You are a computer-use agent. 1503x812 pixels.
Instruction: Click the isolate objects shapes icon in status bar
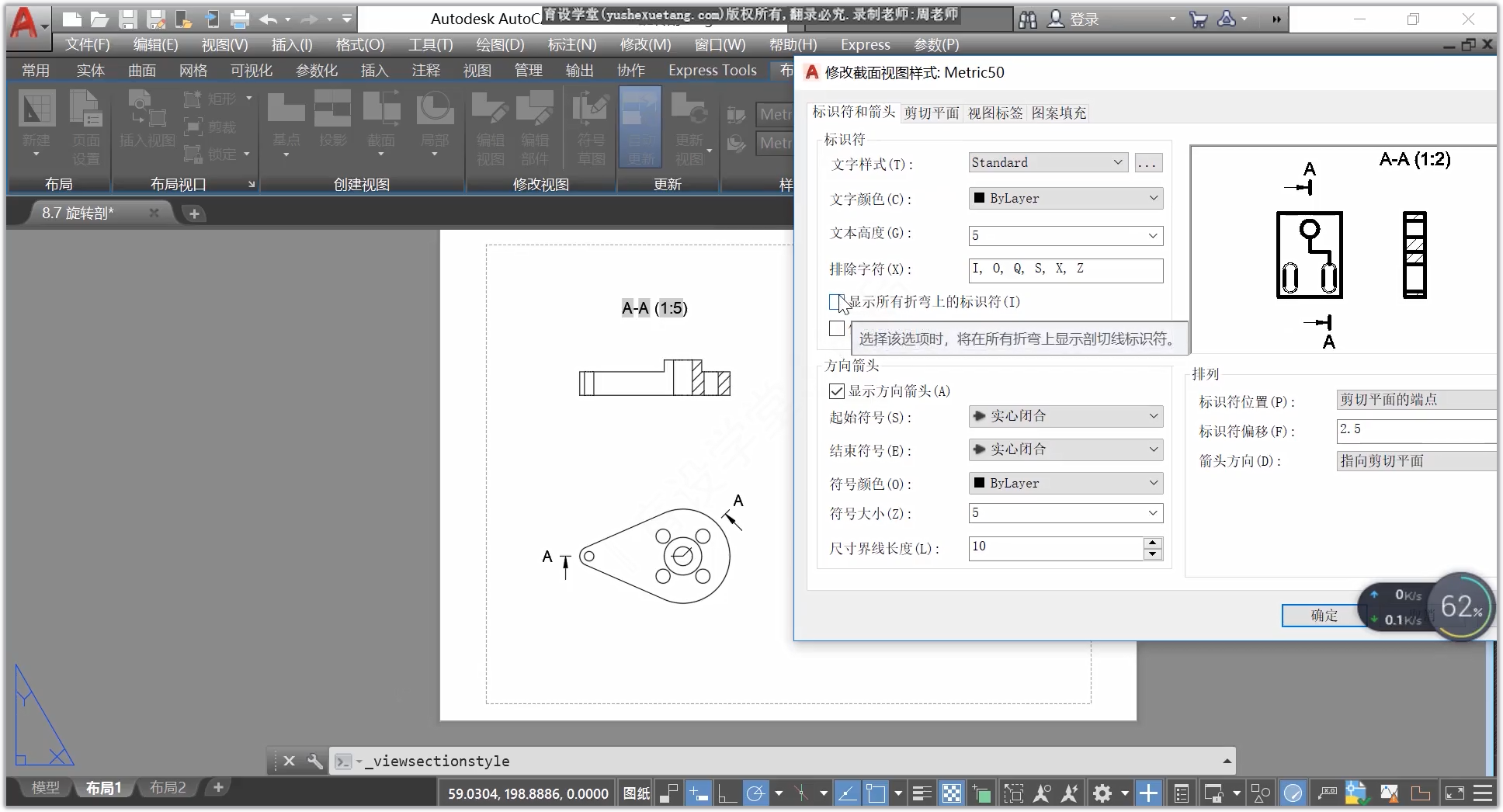[1261, 793]
